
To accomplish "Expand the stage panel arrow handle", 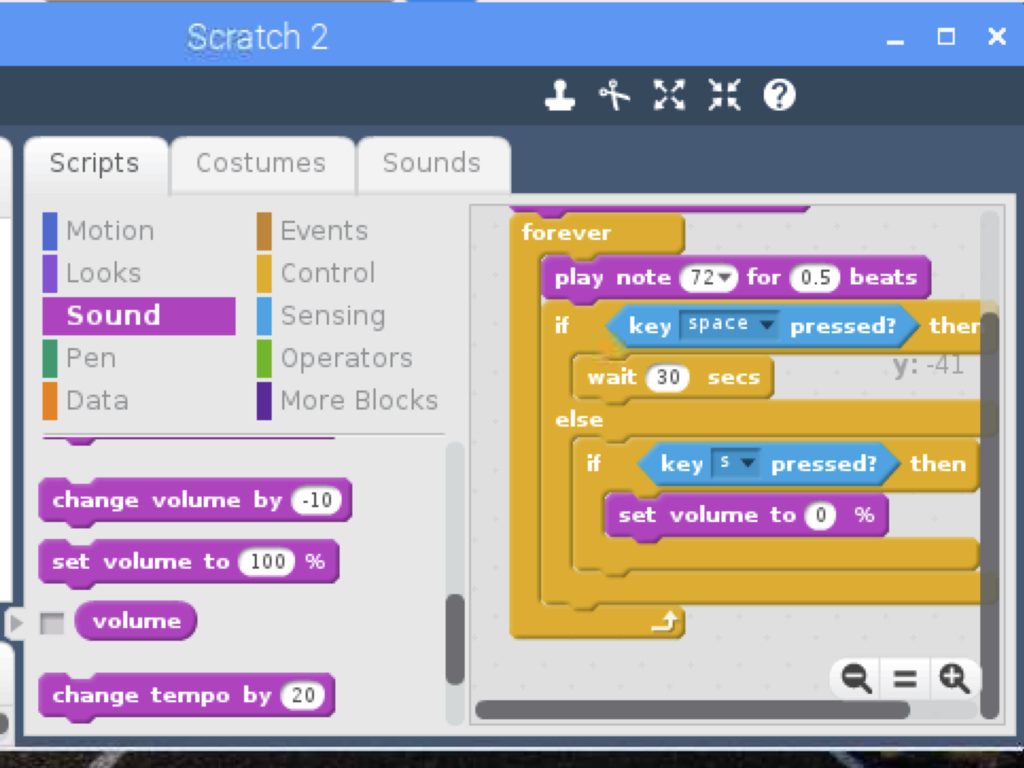I will click(x=16, y=623).
